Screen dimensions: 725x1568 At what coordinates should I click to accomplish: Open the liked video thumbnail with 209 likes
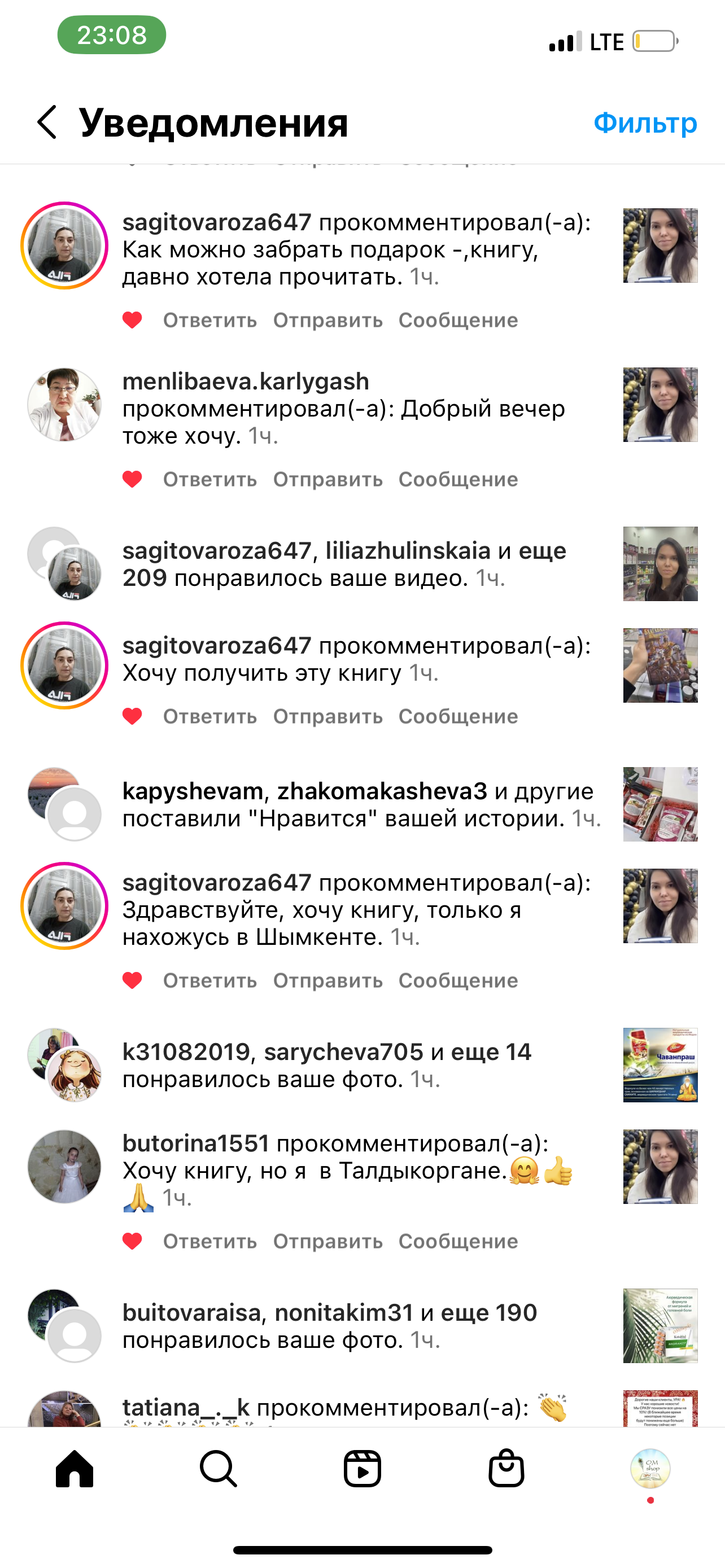[x=661, y=564]
